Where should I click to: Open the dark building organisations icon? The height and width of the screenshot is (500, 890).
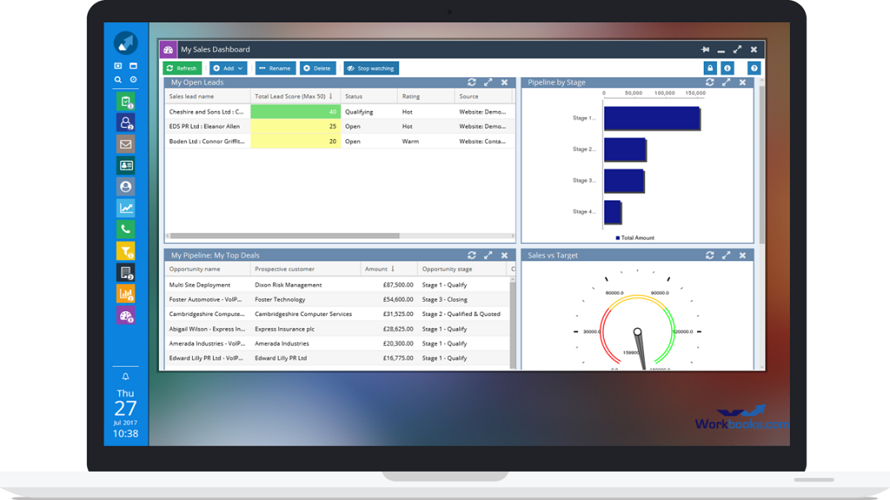pos(125,272)
